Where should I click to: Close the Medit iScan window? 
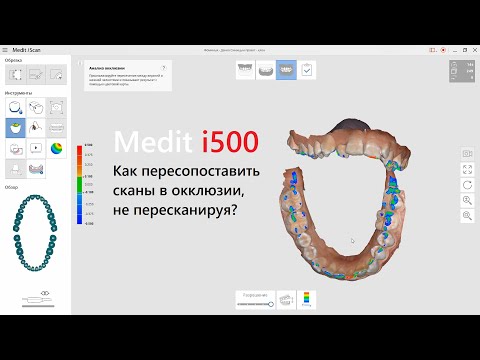point(475,50)
